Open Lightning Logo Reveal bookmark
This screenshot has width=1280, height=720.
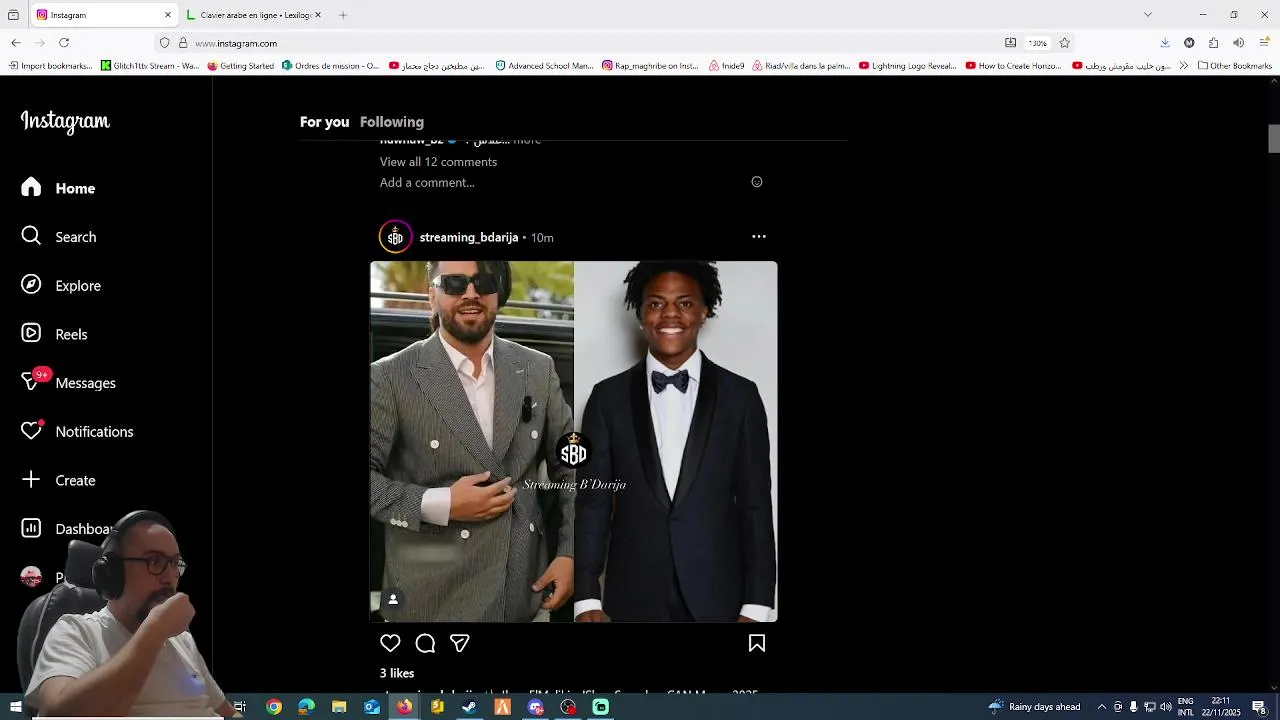pos(907,66)
